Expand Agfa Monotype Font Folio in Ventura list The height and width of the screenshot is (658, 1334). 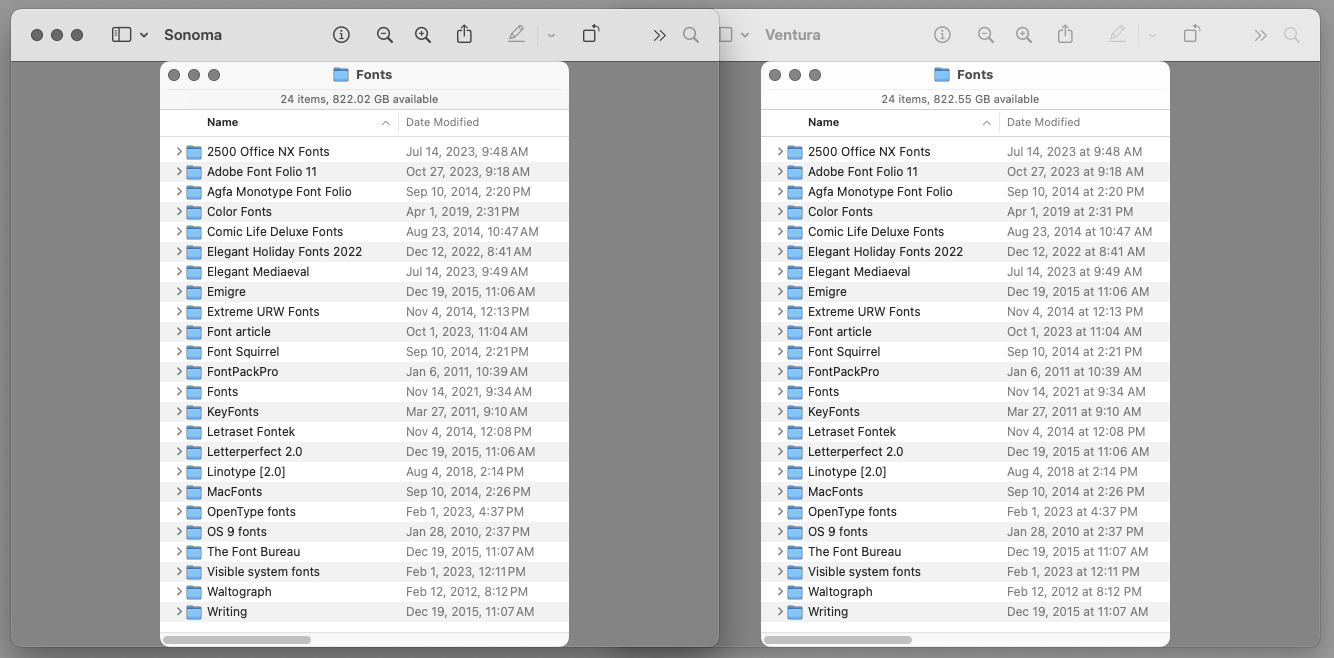779,192
